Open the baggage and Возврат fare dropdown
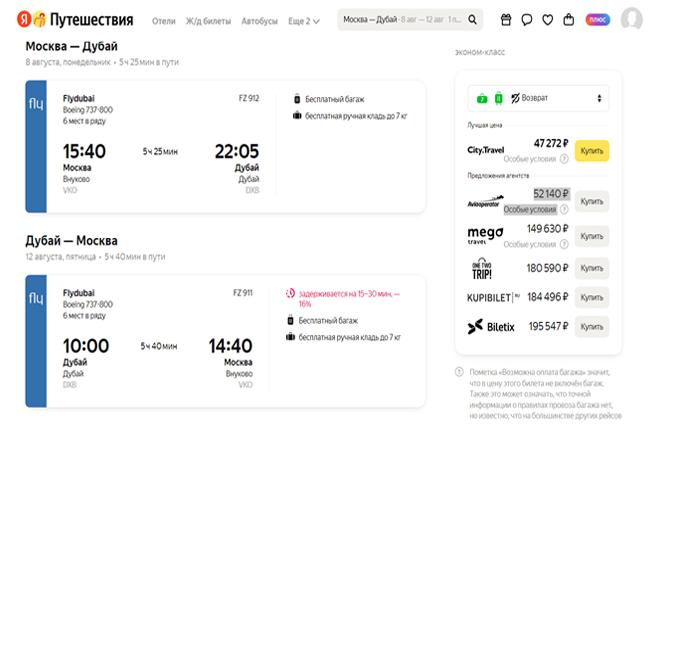Viewport: 687px width, 670px height. (x=538, y=98)
